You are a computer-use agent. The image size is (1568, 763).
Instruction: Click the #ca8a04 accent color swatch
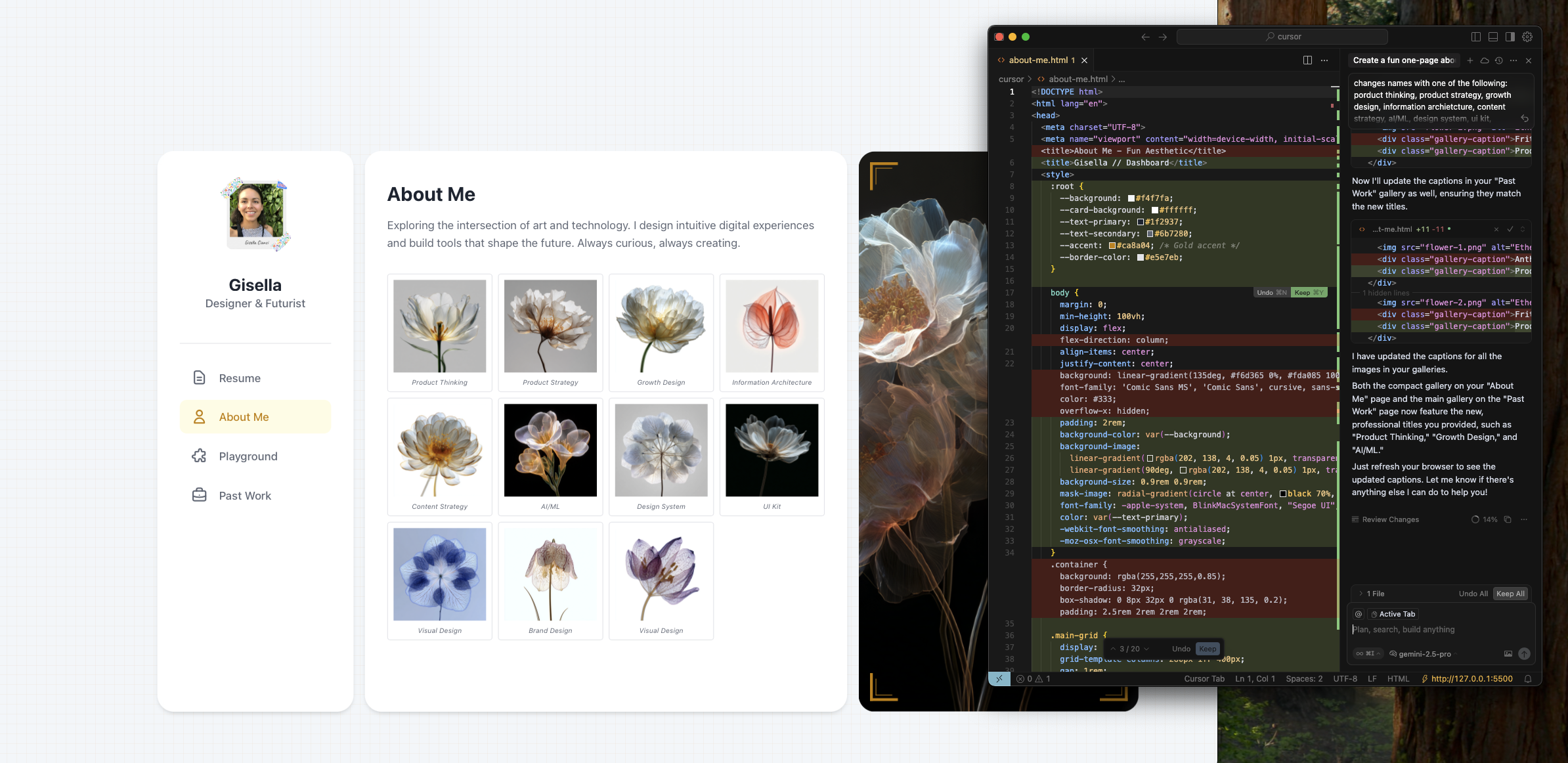click(x=1112, y=246)
